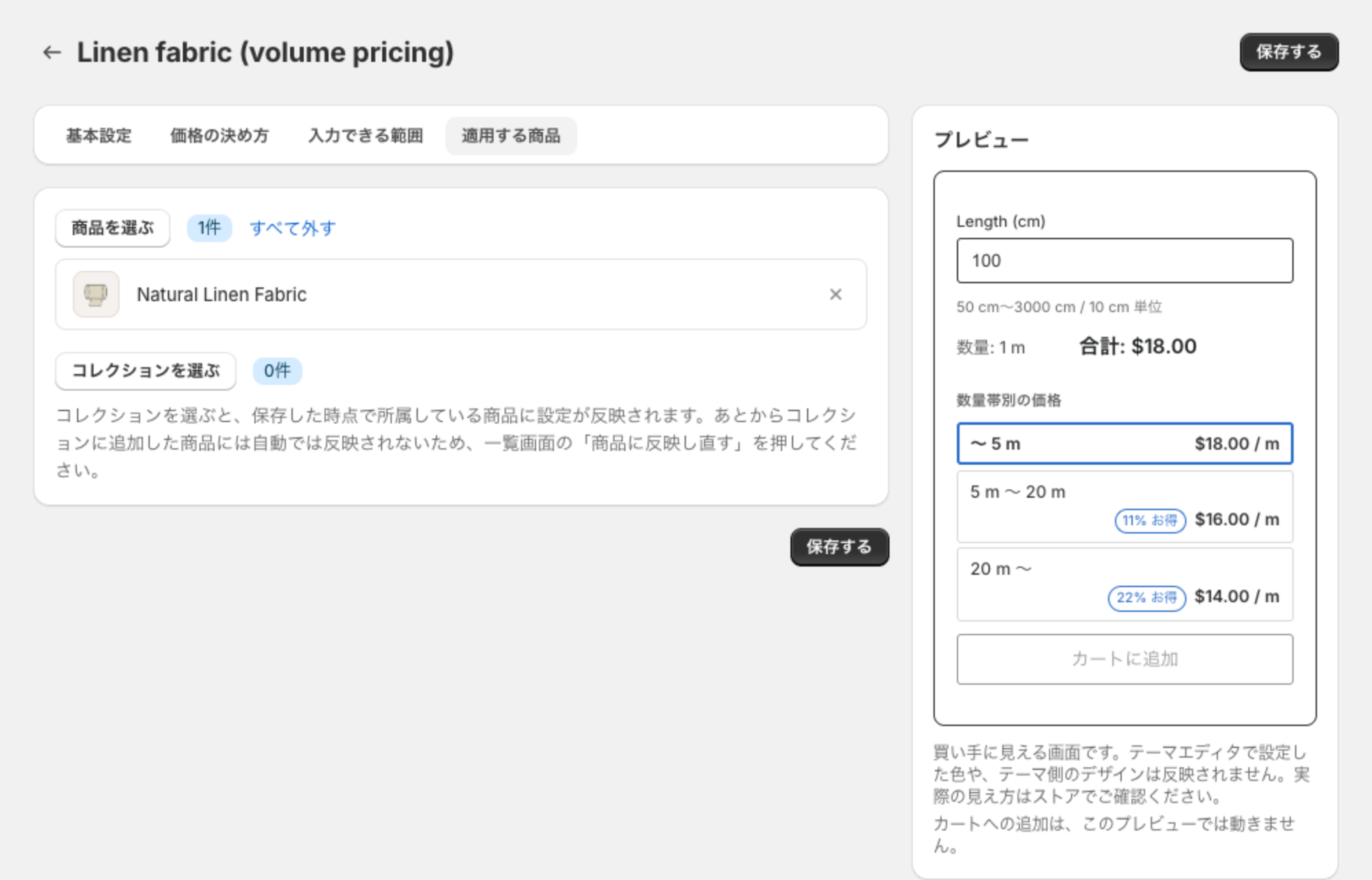Click the top-right 保存する button

(1289, 52)
